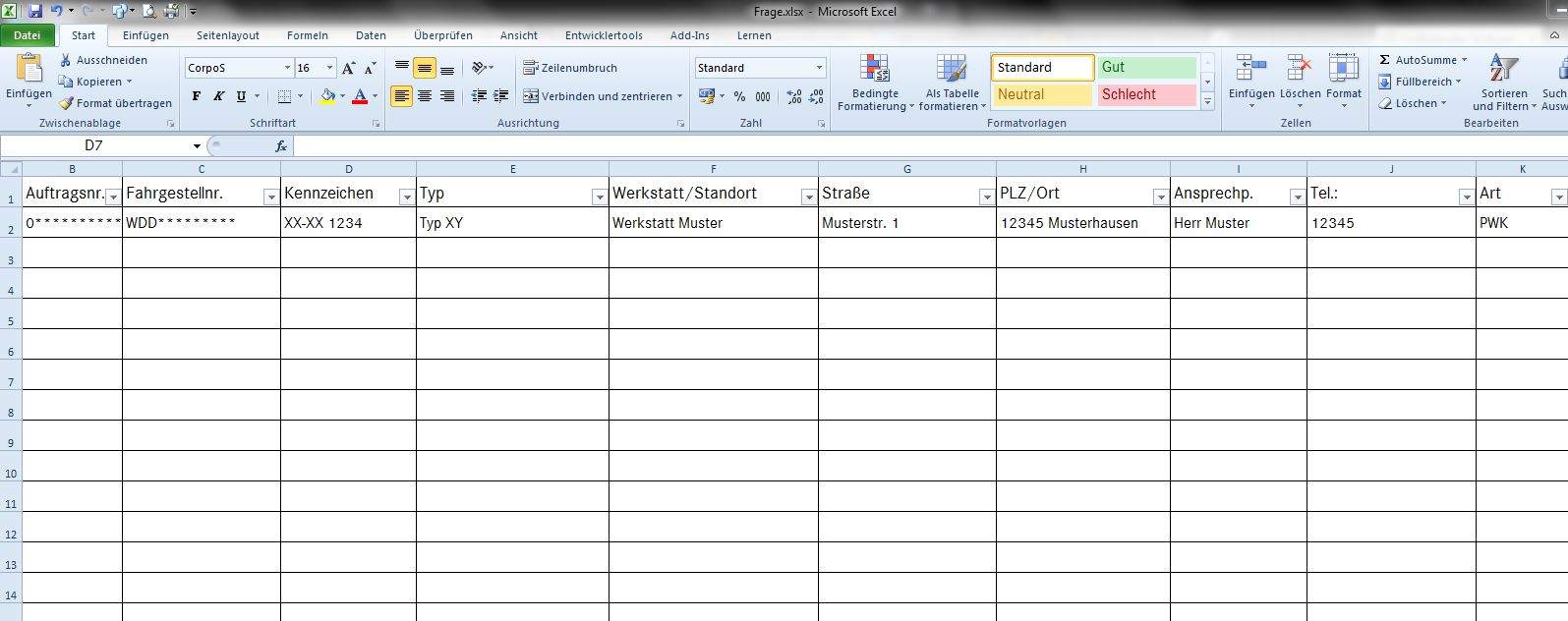Switch to the Daten tab
The image size is (1568, 621).
click(x=371, y=35)
